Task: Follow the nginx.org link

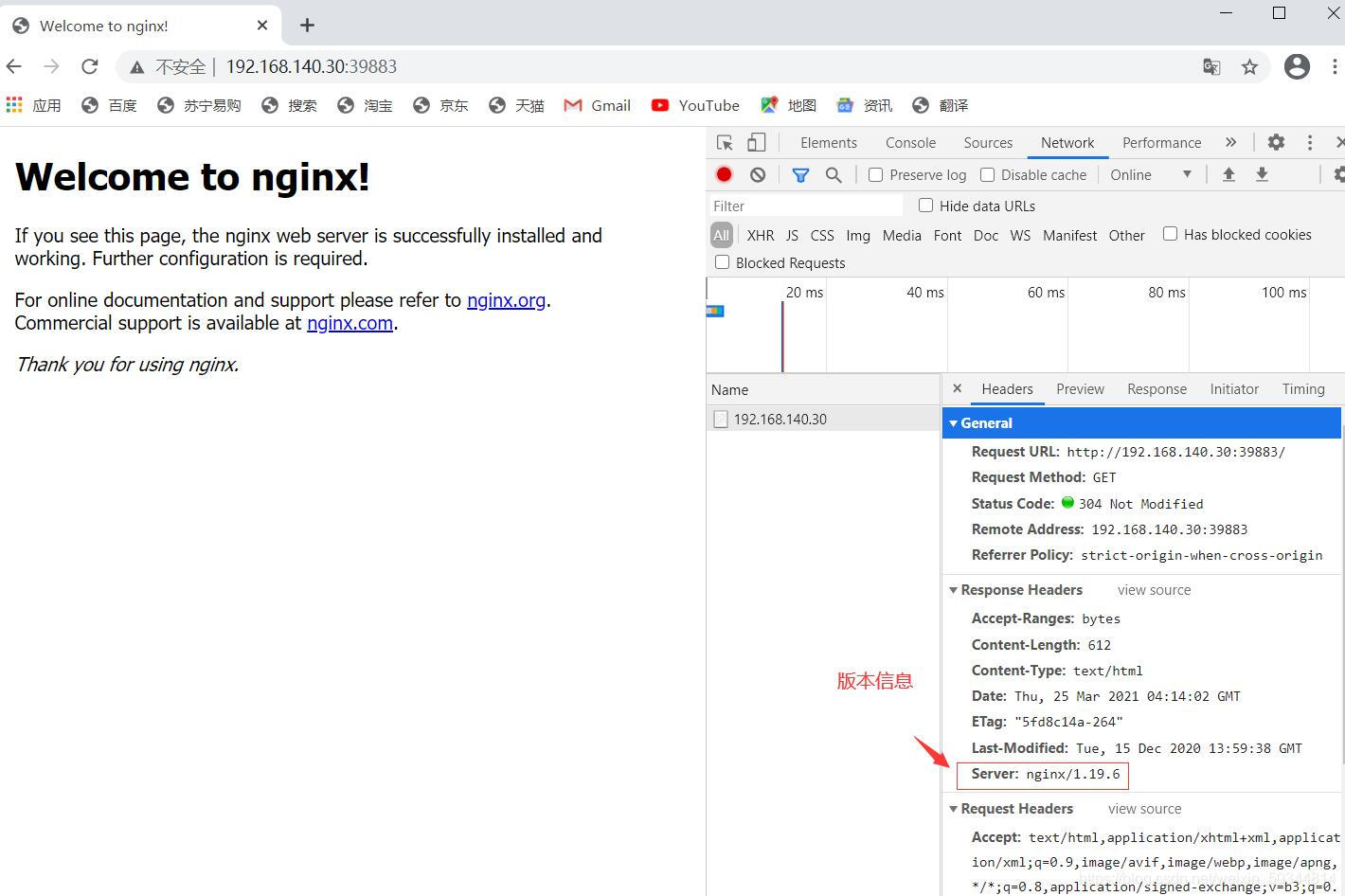Action: [506, 300]
